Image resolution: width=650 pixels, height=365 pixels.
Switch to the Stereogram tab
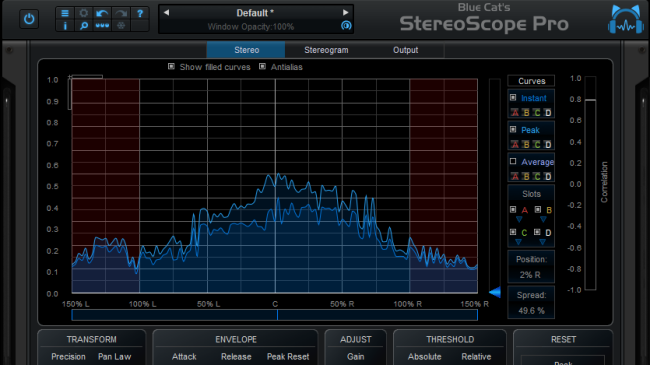(x=326, y=50)
